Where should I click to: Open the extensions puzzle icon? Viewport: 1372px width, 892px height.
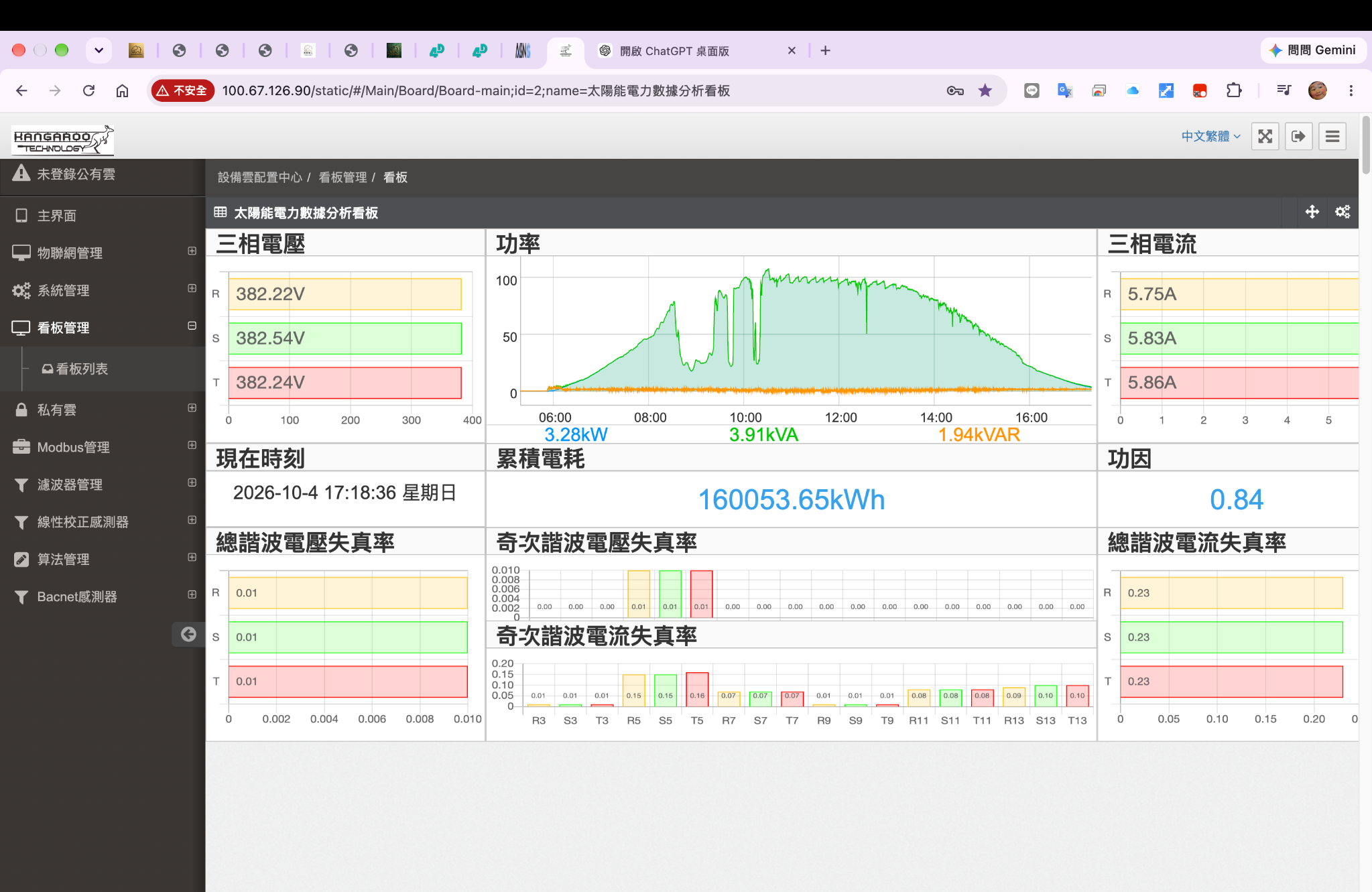pos(1233,90)
